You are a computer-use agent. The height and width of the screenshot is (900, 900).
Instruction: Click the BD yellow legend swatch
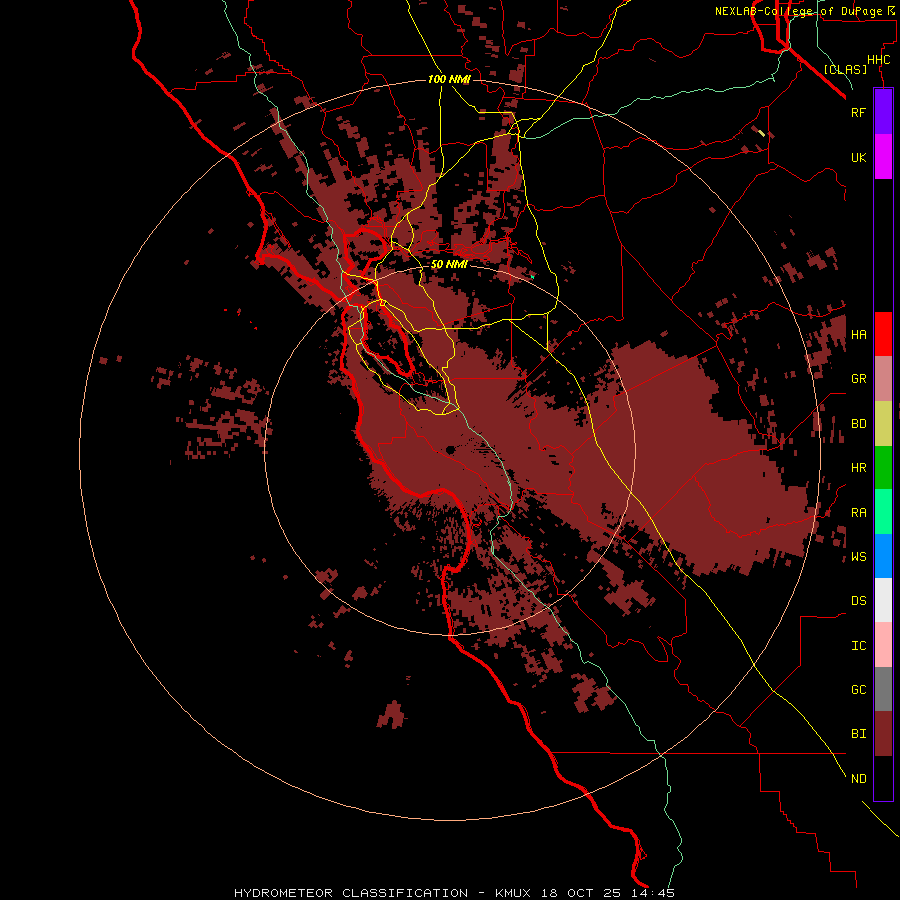click(x=883, y=423)
